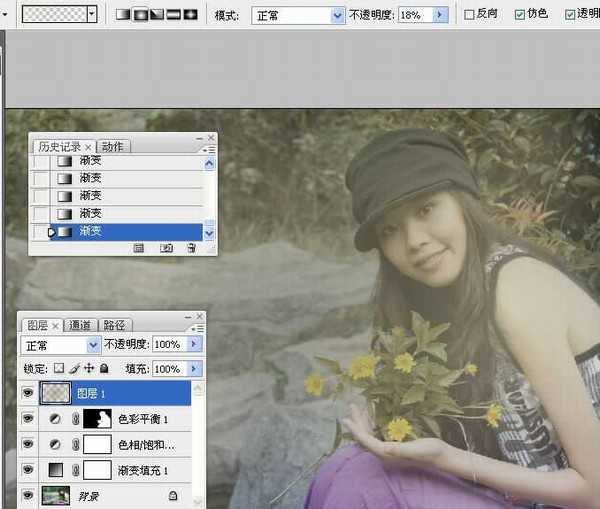Switch to the 通道 (Channels) tab
This screenshot has height=509, width=600.
[x=81, y=325]
